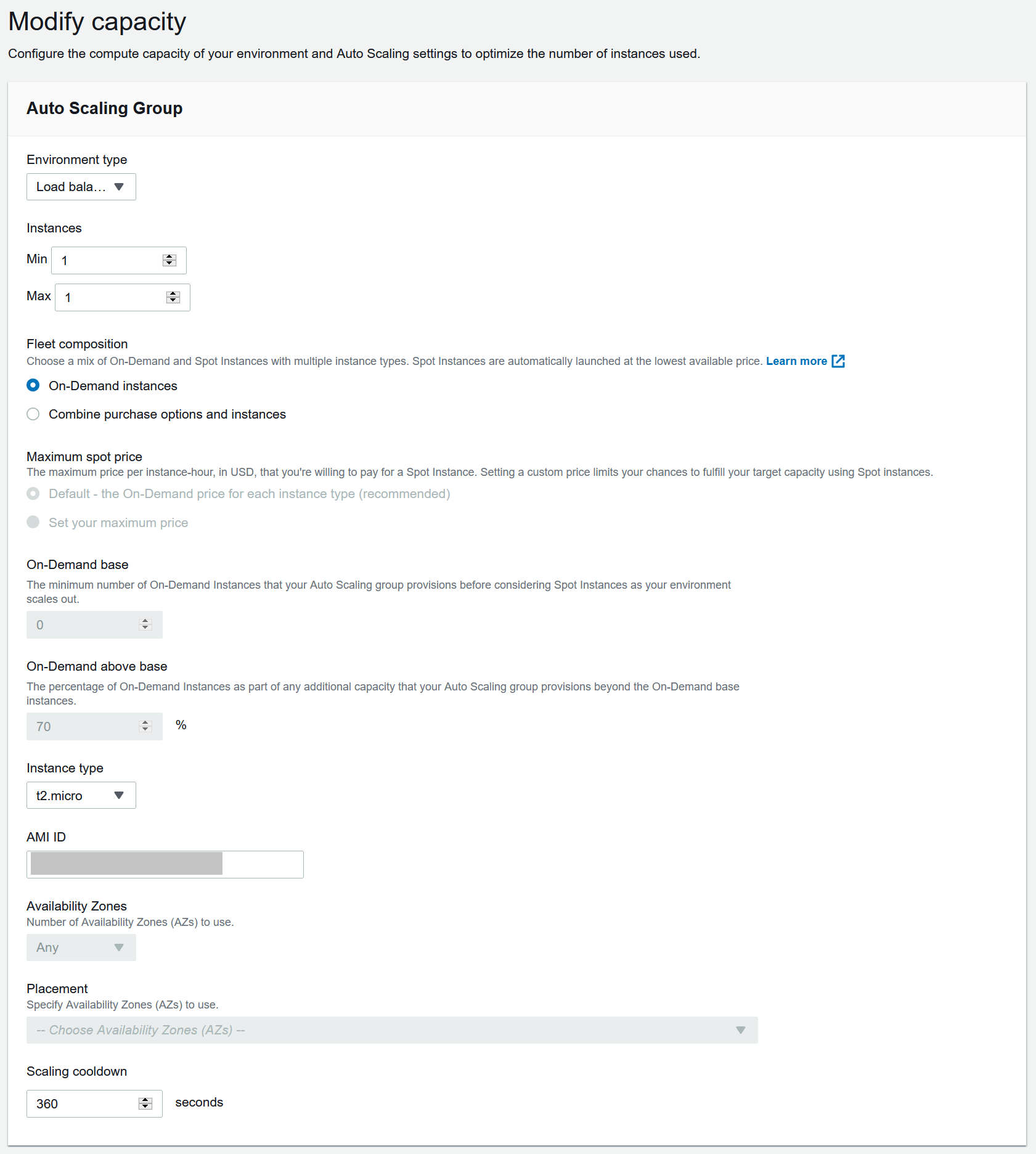The height and width of the screenshot is (1154, 1036).
Task: Click inside the Scaling cooldown seconds field
Action: click(94, 1103)
